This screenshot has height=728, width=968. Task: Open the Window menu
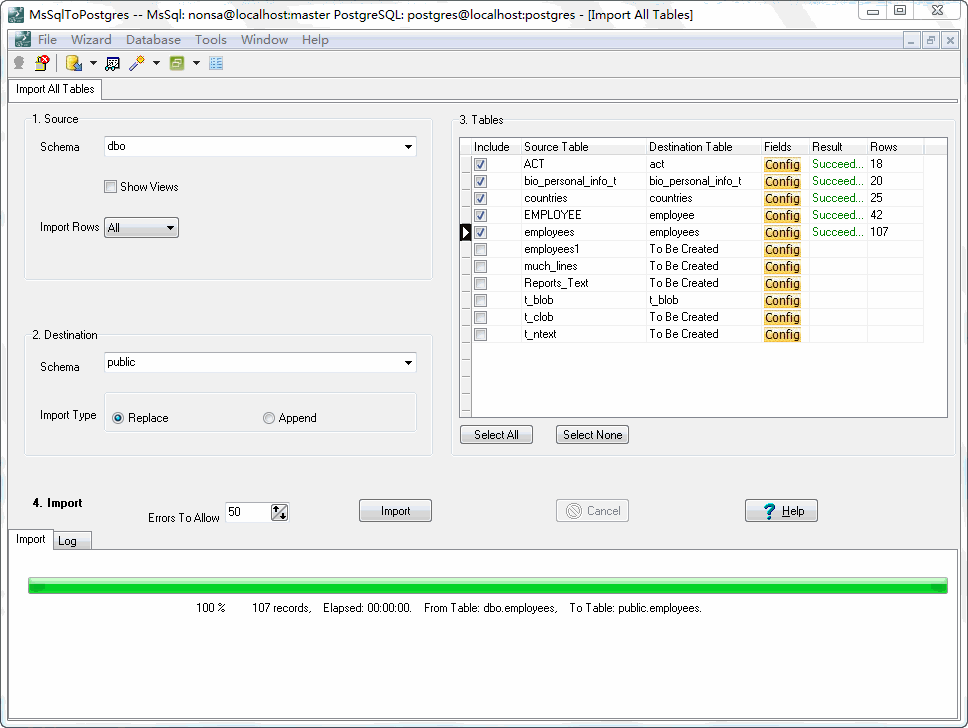tap(264, 40)
